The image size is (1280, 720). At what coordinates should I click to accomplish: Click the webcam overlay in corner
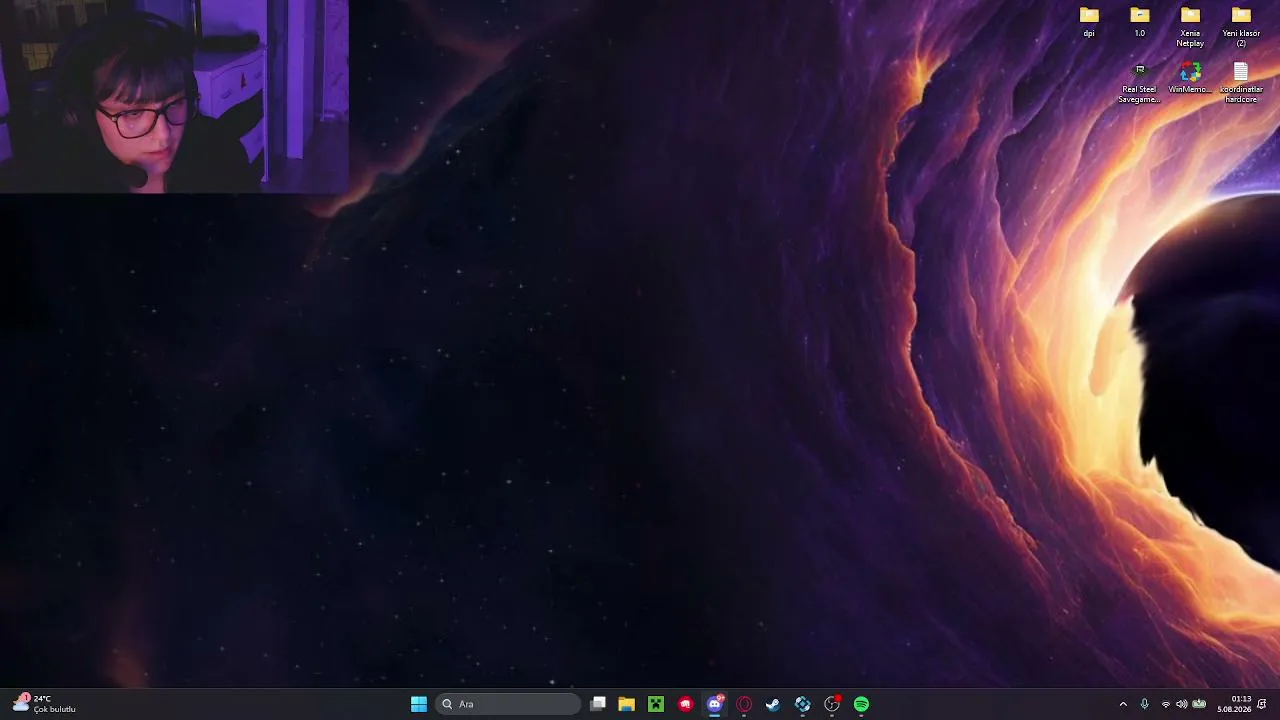point(174,96)
